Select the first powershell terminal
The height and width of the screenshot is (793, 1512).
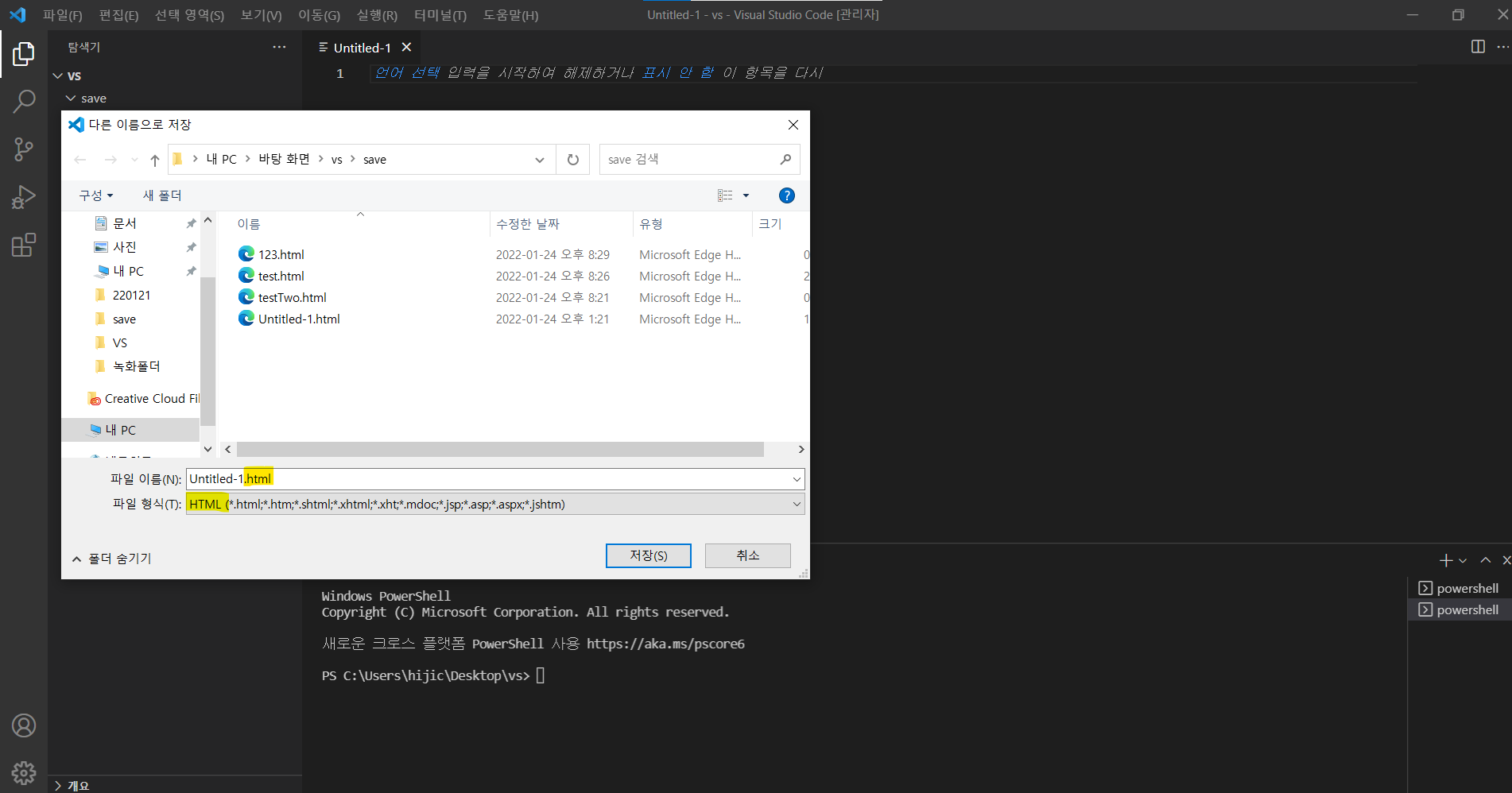pos(1460,588)
